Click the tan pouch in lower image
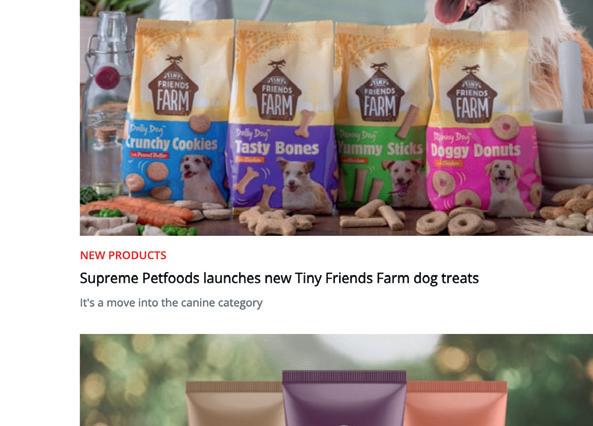 pyautogui.click(x=234, y=404)
